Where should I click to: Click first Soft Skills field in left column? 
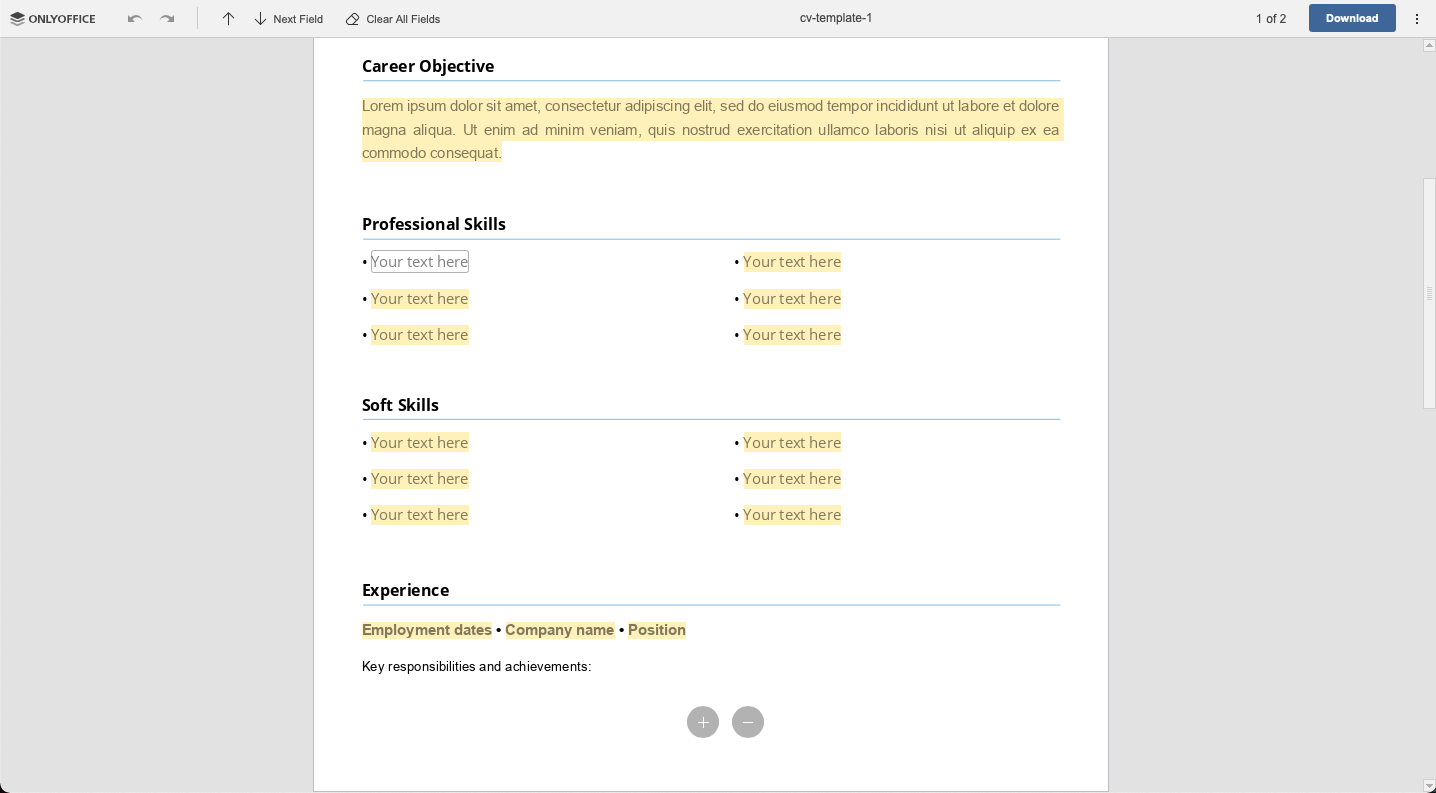tap(420, 443)
